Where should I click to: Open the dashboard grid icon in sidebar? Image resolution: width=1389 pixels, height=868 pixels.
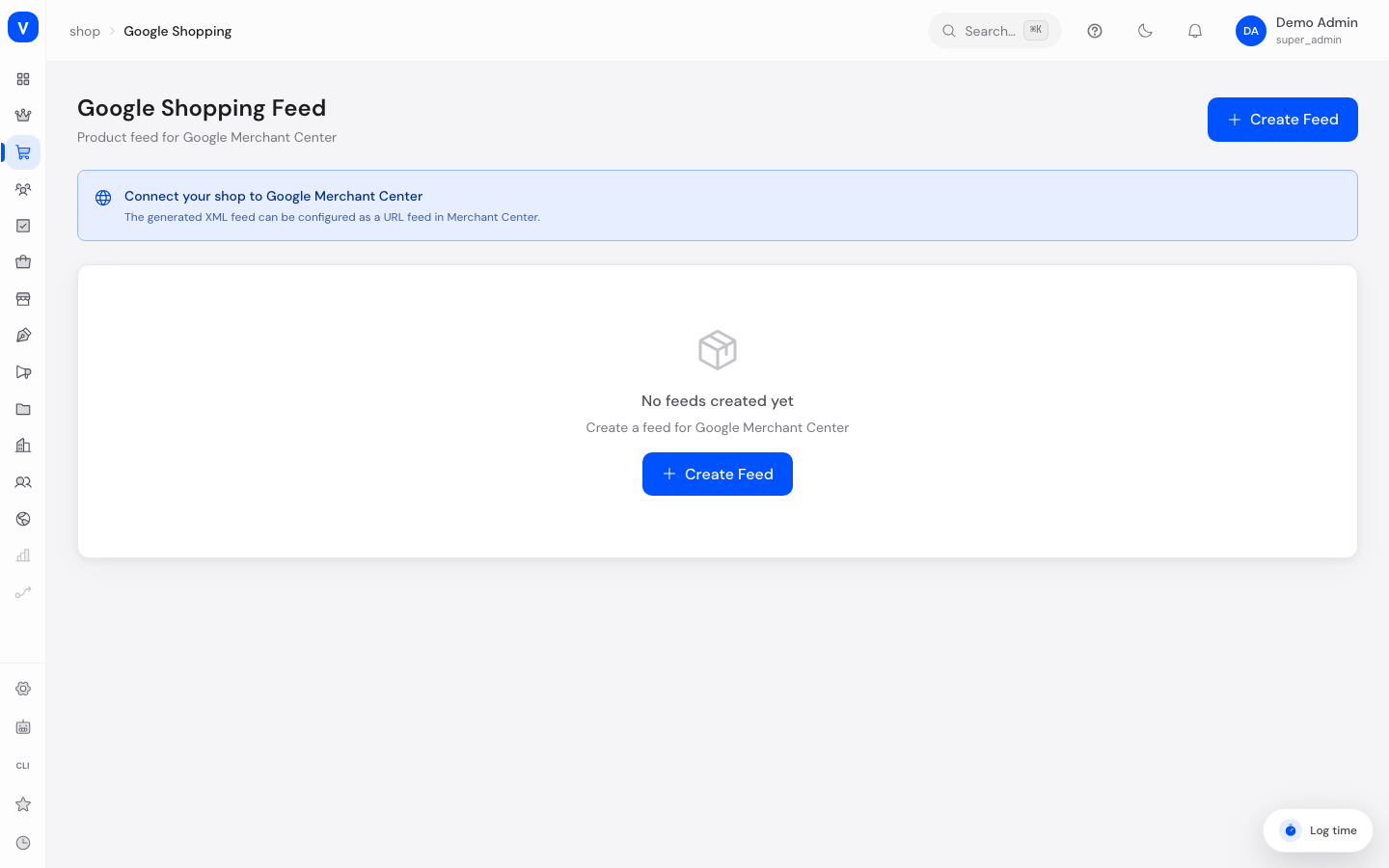(x=23, y=79)
